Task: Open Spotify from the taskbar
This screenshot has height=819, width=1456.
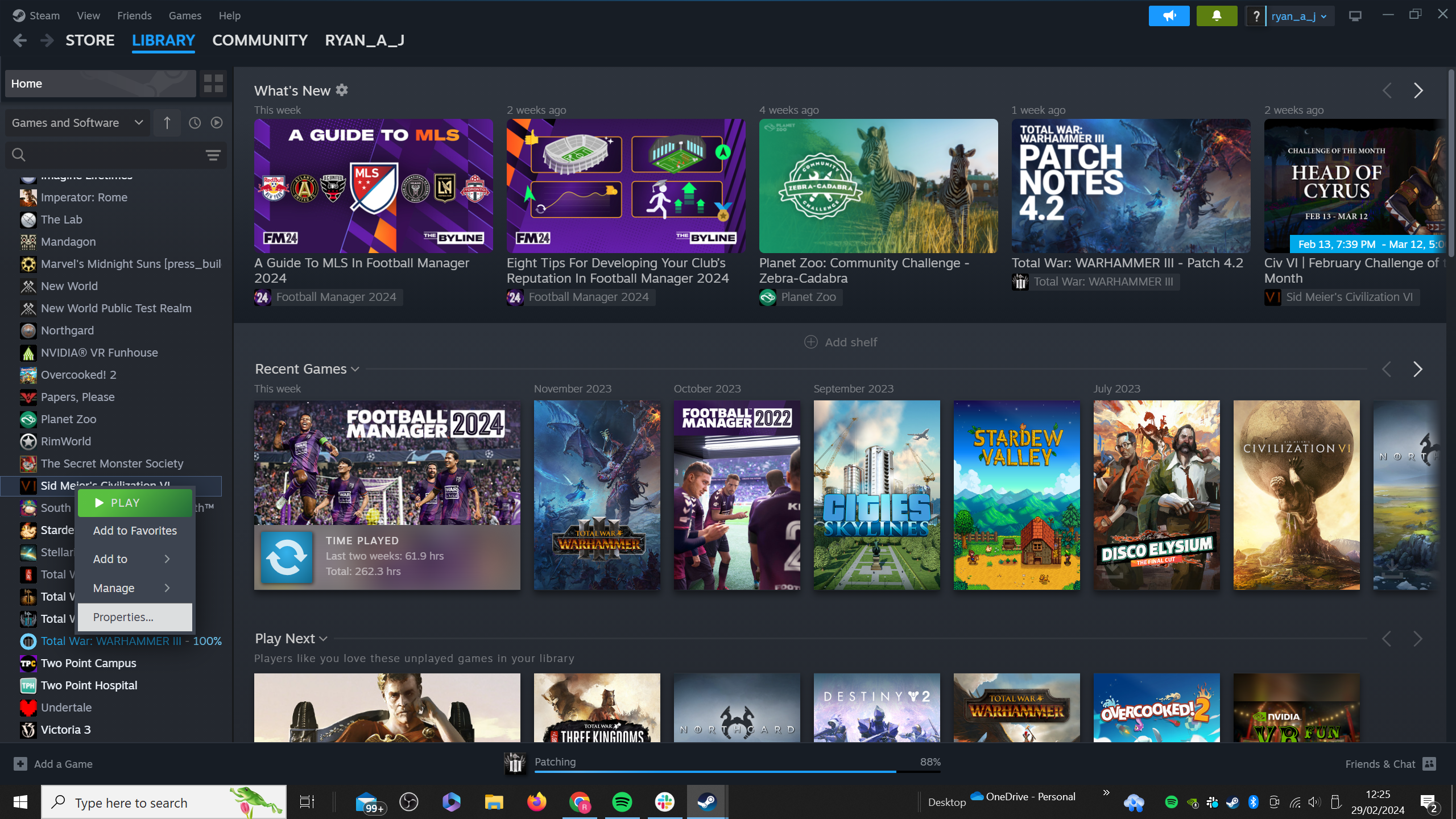Action: point(622,803)
